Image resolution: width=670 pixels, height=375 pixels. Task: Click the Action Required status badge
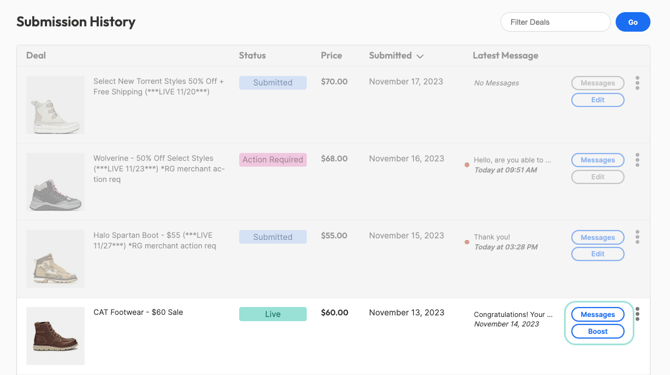[273, 160]
